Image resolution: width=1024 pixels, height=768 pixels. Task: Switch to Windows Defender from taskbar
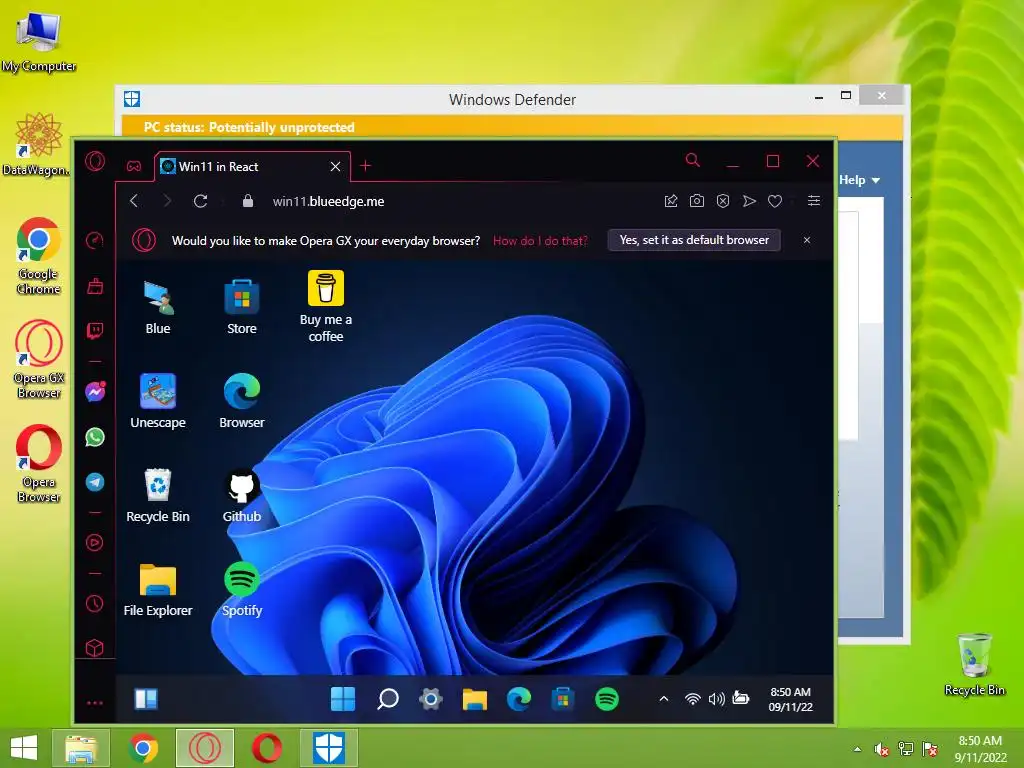tap(328, 748)
